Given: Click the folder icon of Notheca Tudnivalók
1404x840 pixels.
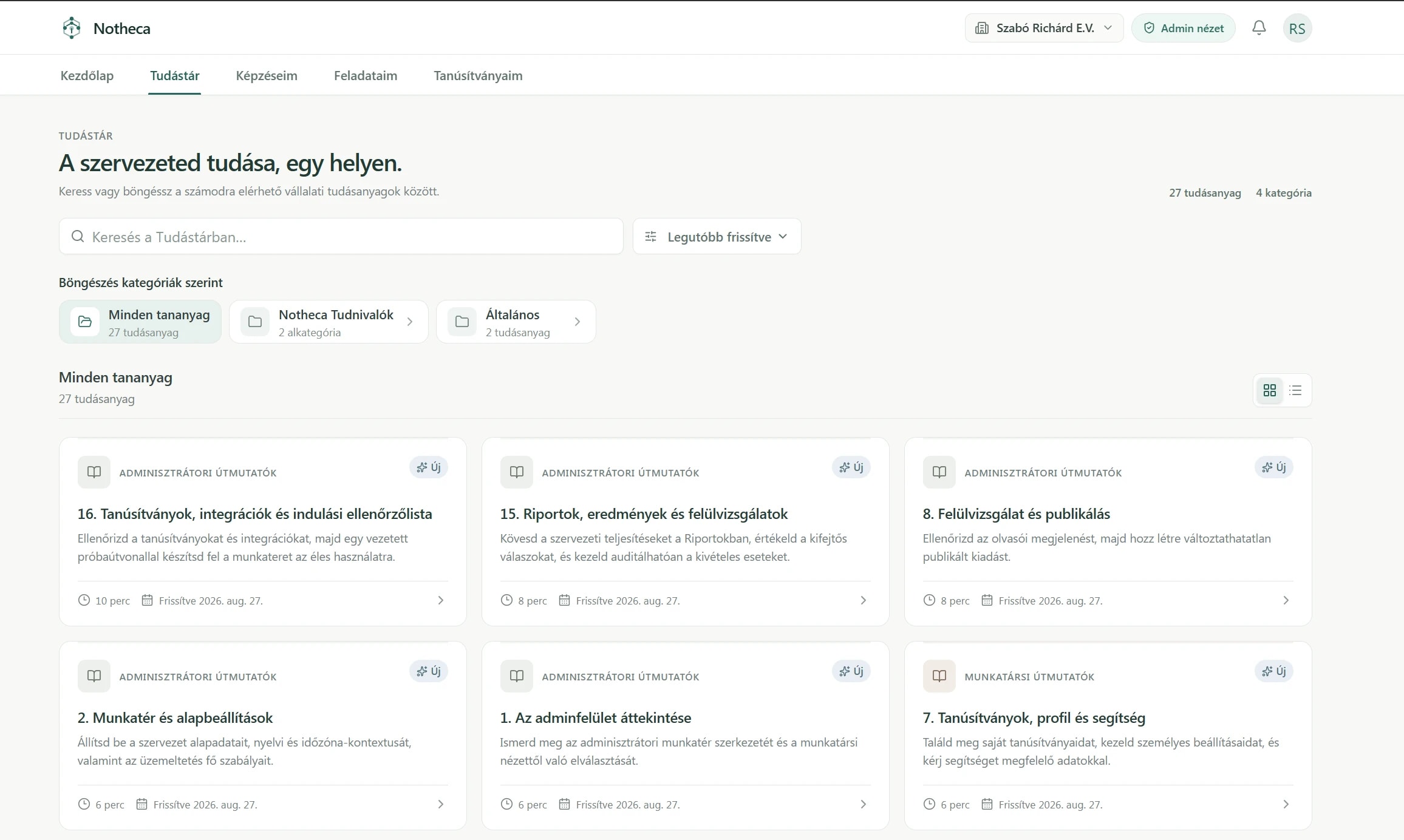Looking at the screenshot, I should [x=255, y=322].
